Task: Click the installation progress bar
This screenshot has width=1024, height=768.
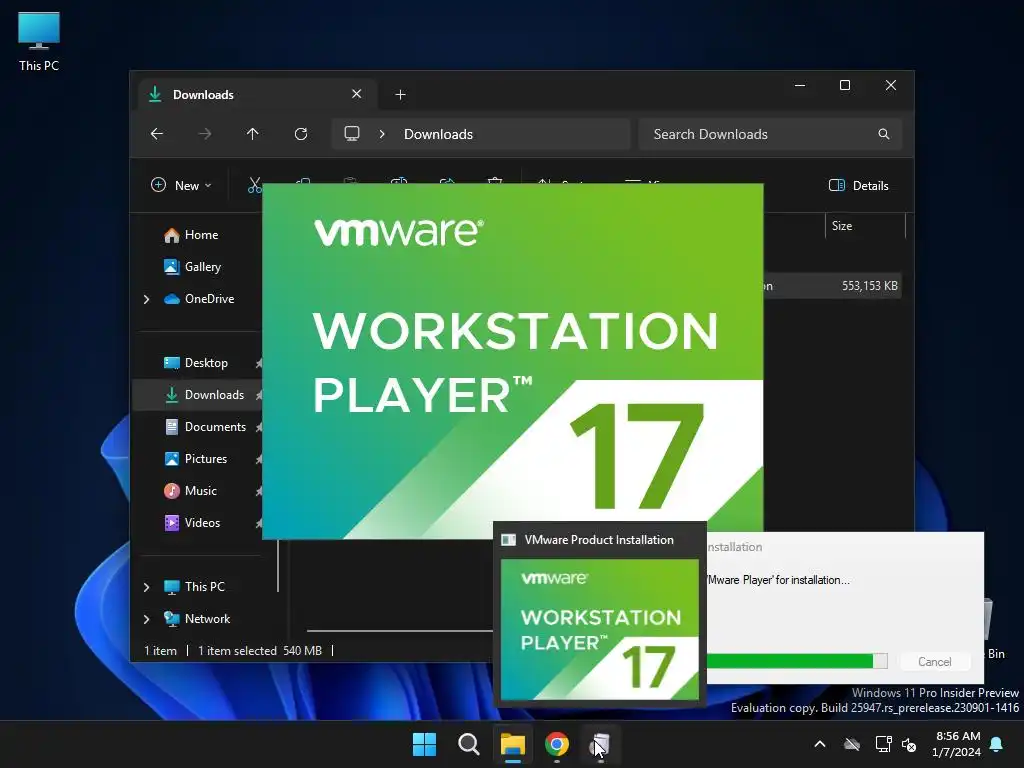Action: point(797,661)
